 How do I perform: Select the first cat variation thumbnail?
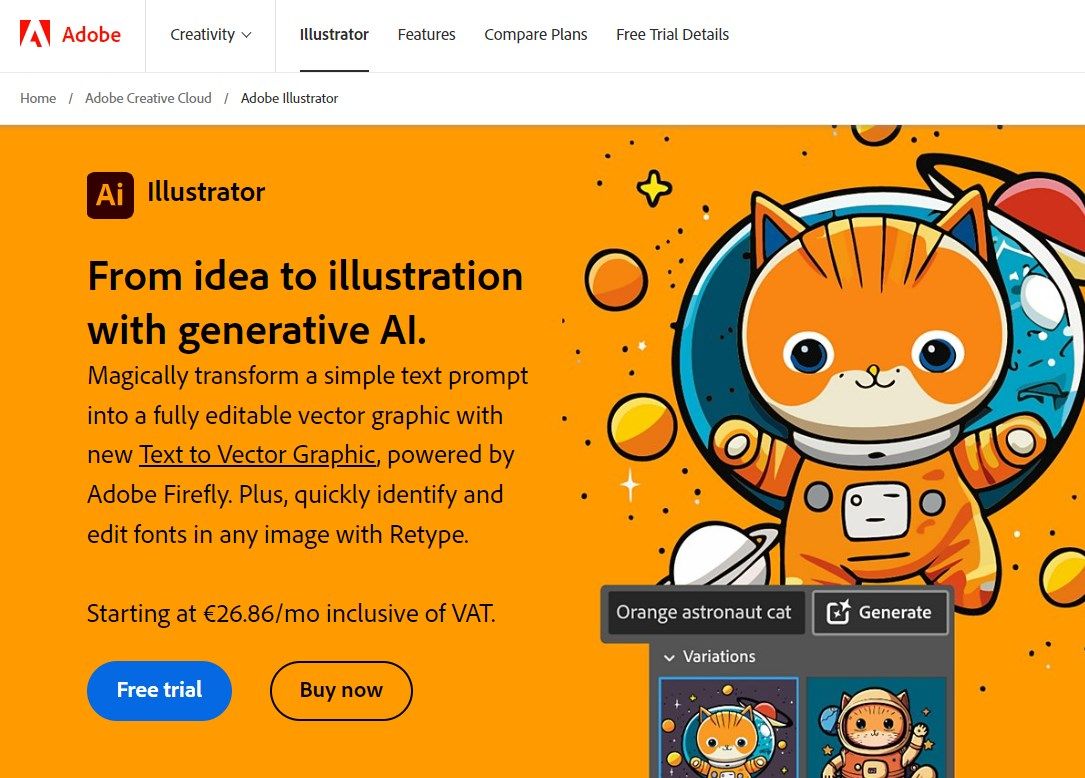click(729, 727)
